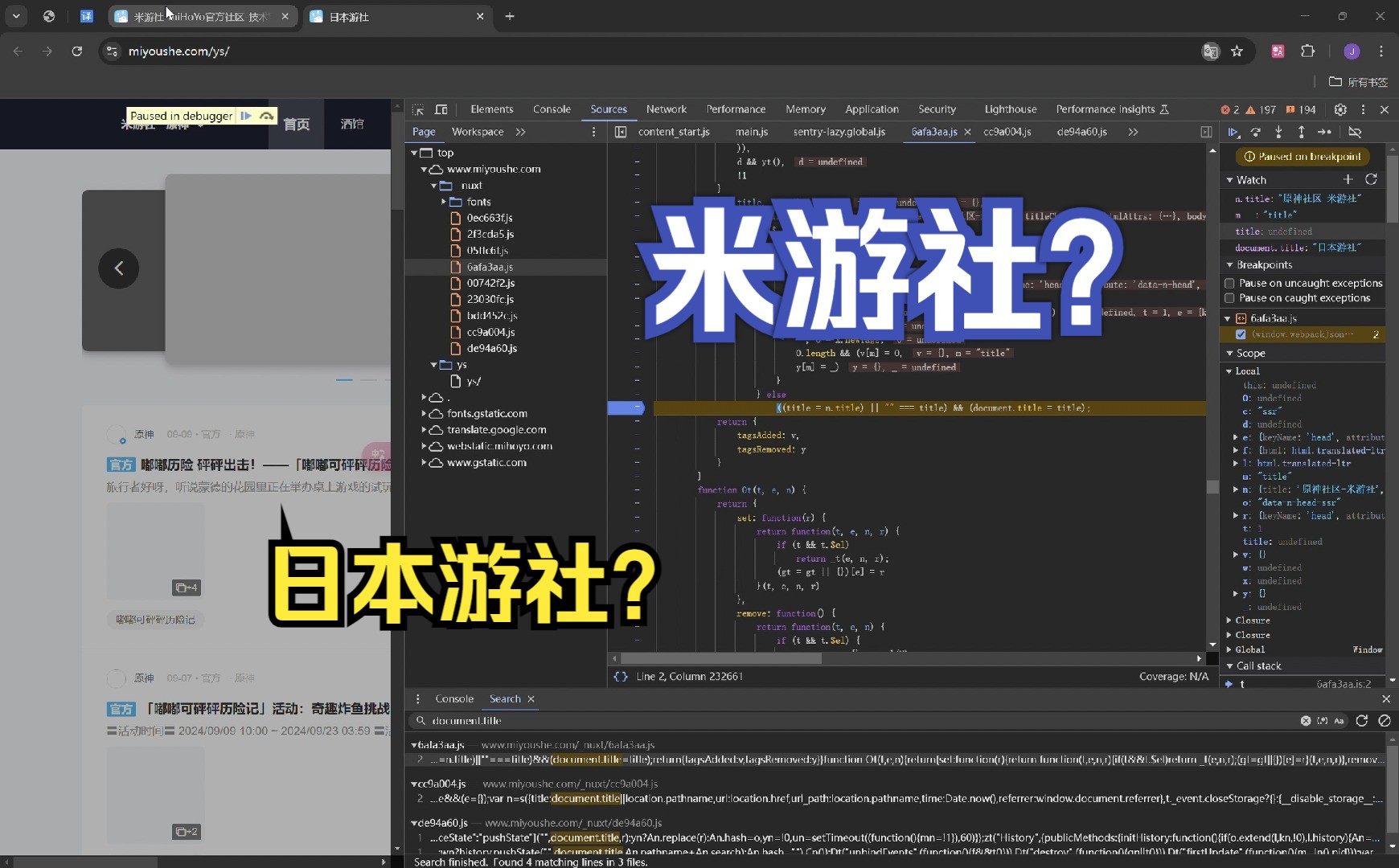Open the 00742f2.js file

490,283
